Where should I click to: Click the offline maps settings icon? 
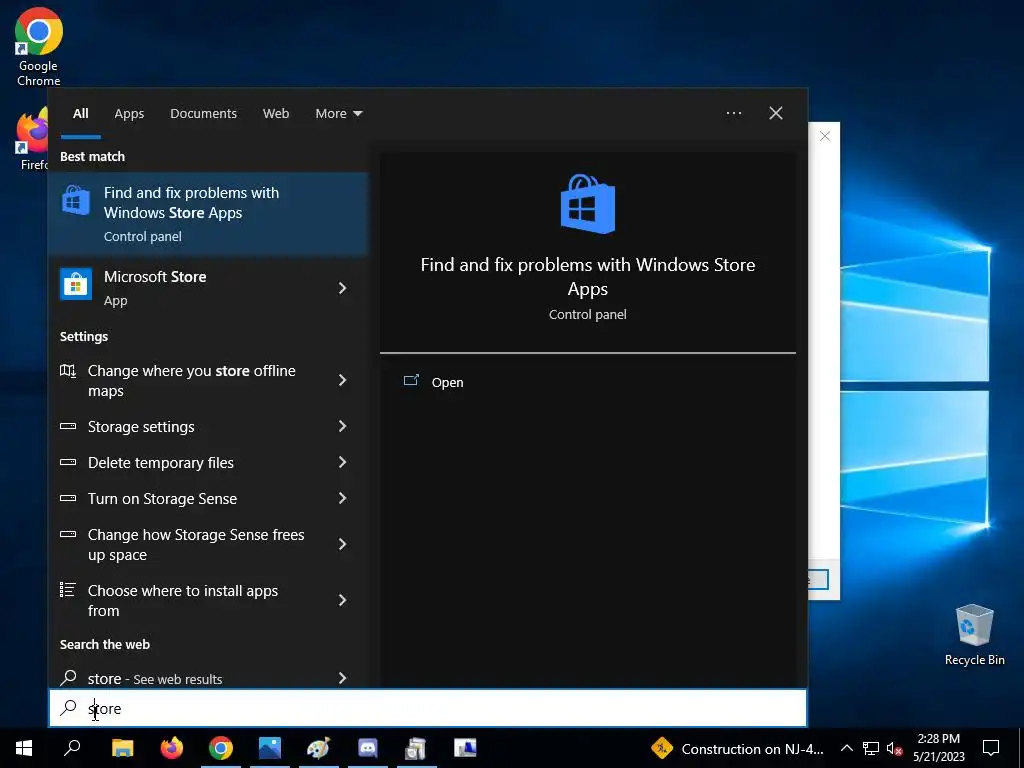pos(68,371)
